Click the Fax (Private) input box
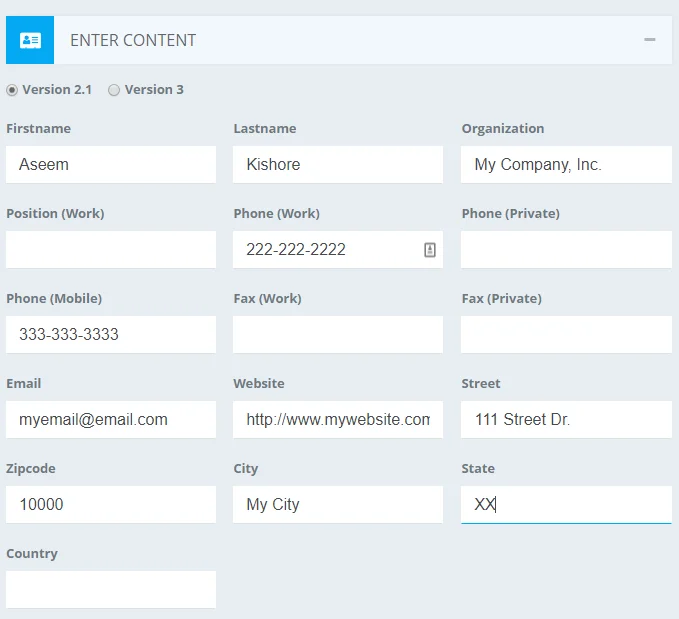The width and height of the screenshot is (679, 619). click(x=565, y=335)
